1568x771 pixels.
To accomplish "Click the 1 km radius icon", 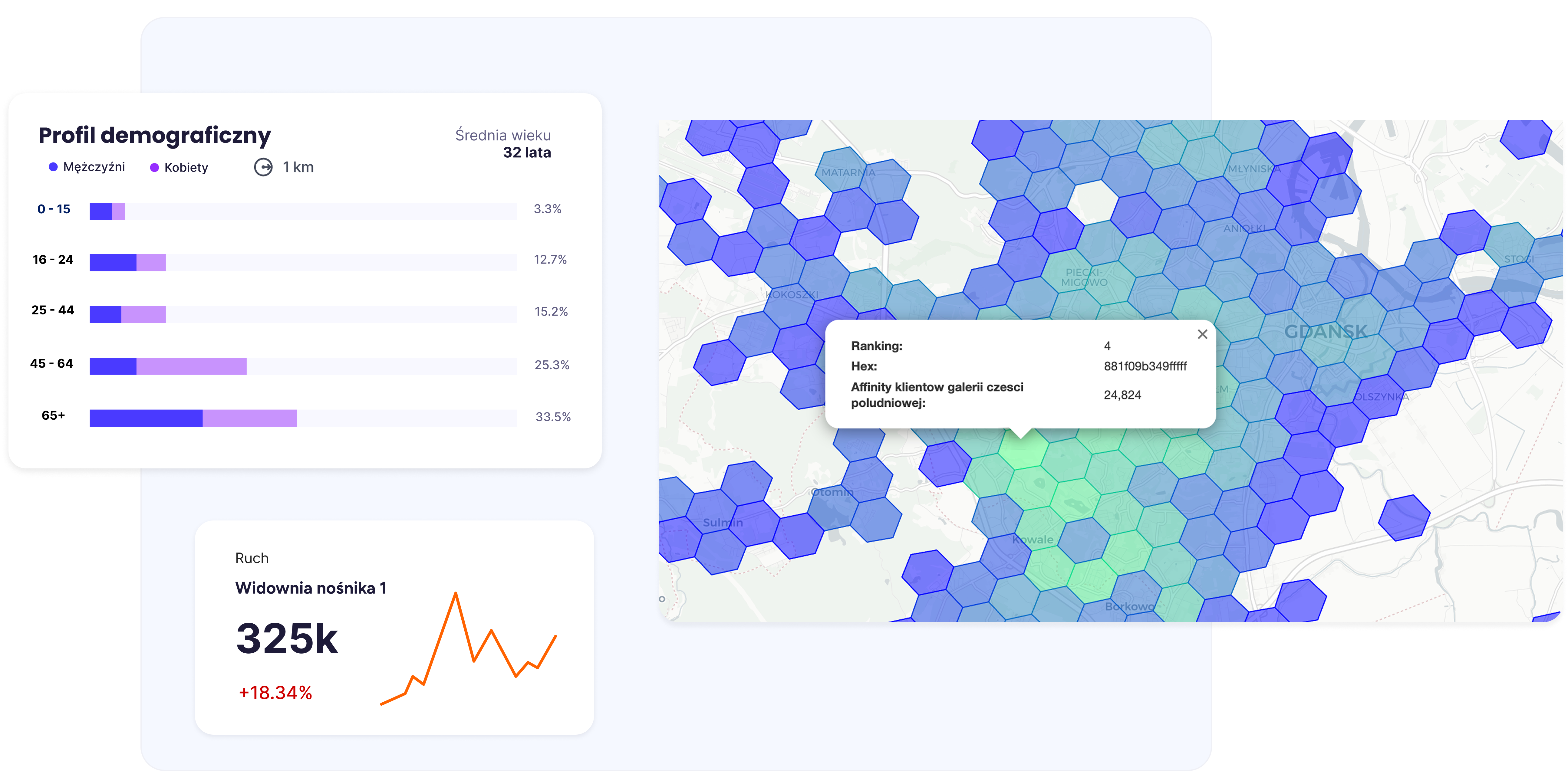I will 263,167.
